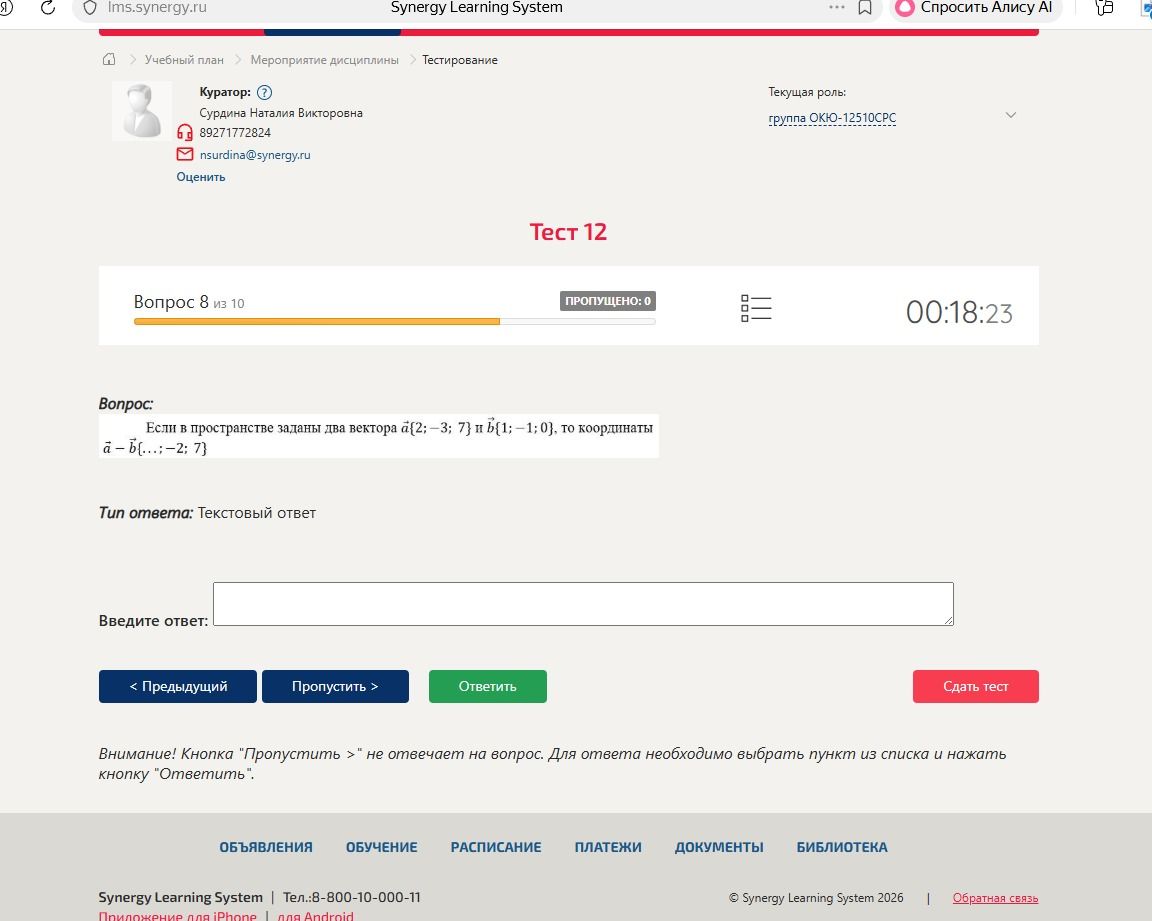Viewport: 1152px width, 921px height.
Task: Open the ОБЪЯВЛЕНИЯ footer menu
Action: tap(266, 847)
